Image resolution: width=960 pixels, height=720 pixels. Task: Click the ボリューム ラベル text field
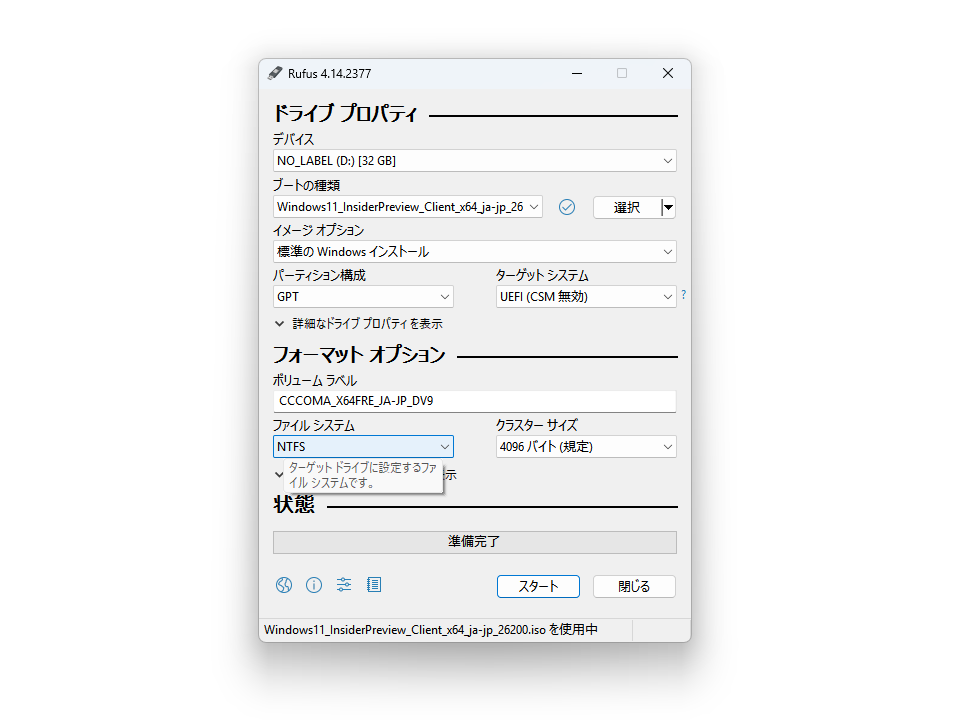[474, 401]
